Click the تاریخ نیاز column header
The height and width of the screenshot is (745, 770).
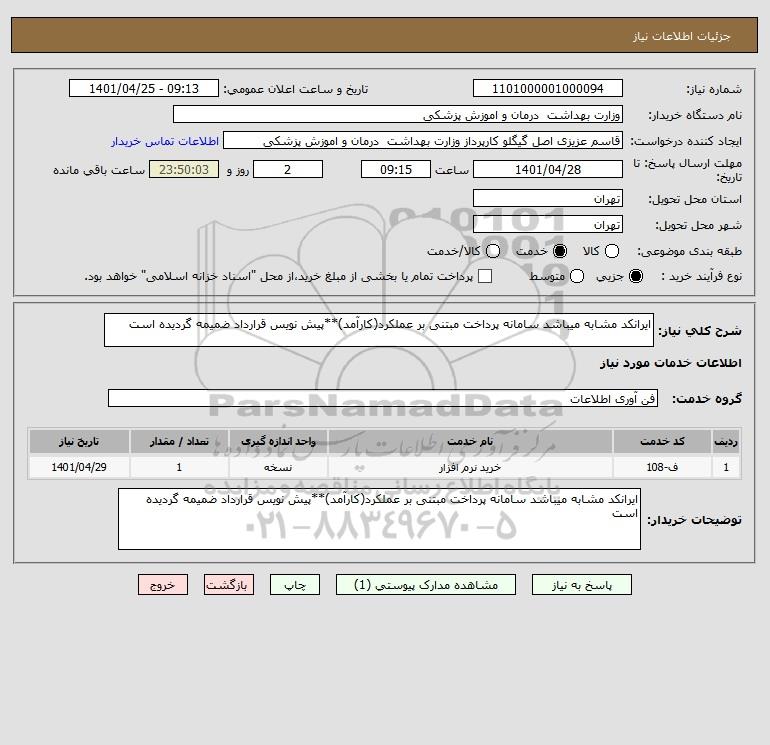[x=79, y=441]
